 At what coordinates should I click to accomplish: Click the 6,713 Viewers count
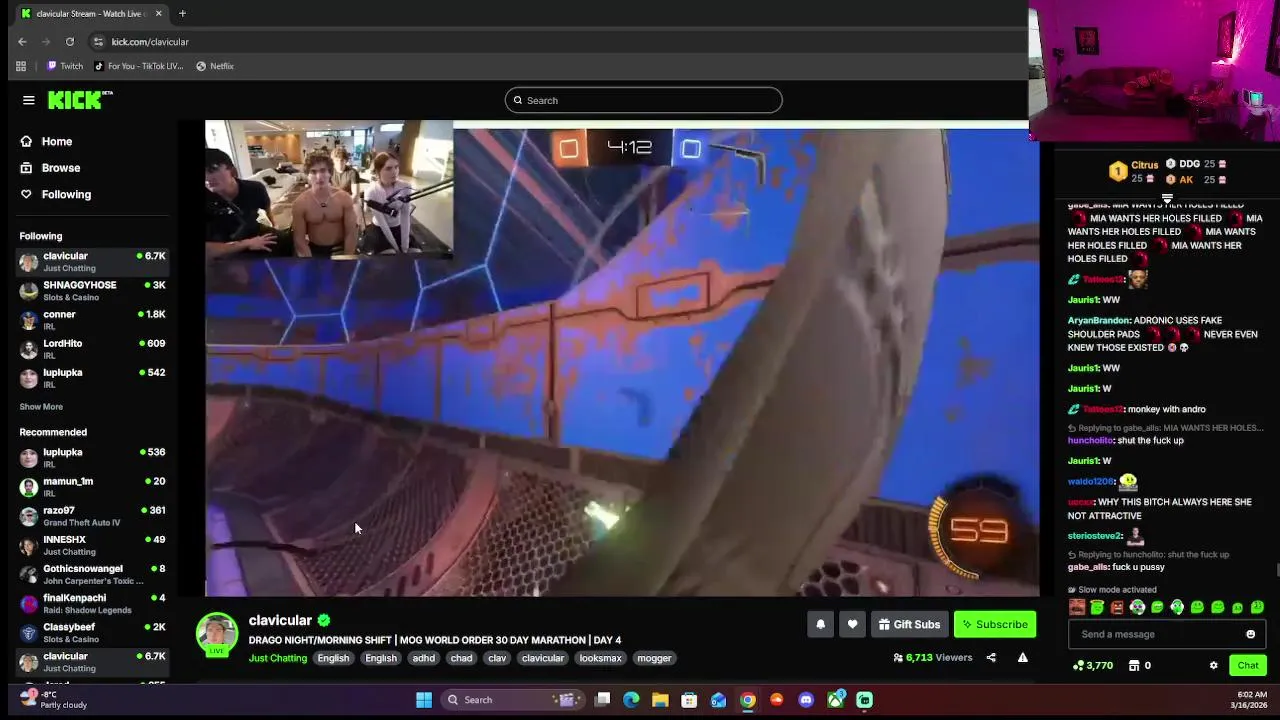tap(933, 658)
